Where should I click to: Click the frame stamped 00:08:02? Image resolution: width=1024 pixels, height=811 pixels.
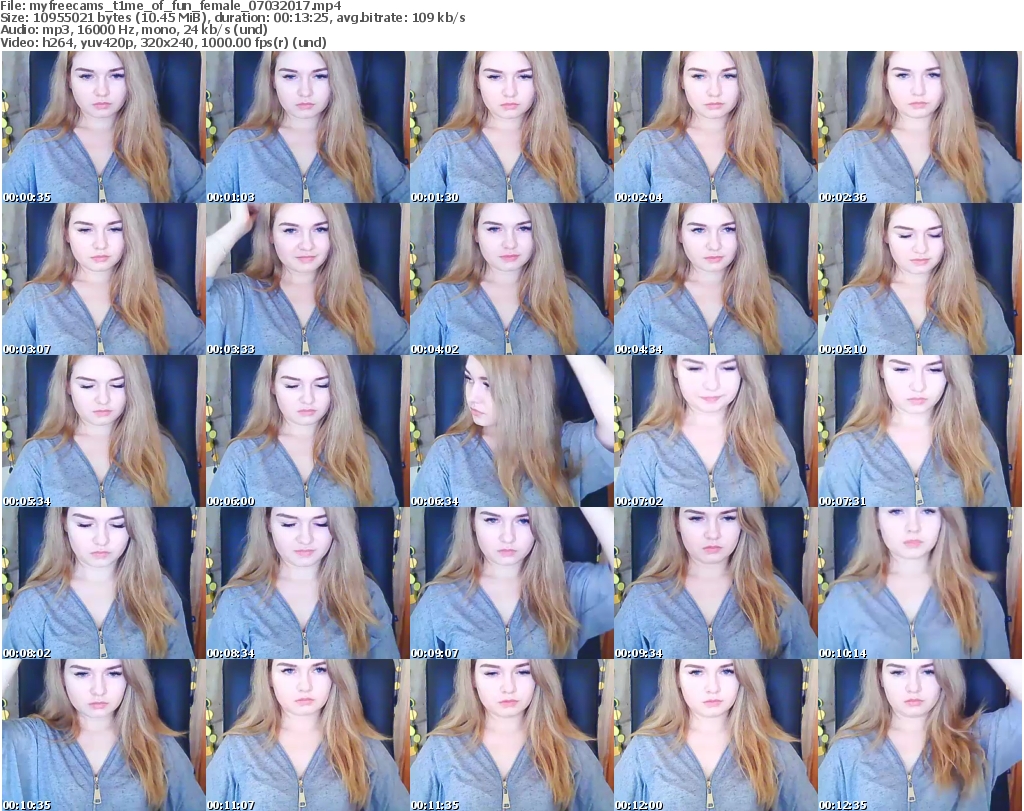[x=103, y=583]
